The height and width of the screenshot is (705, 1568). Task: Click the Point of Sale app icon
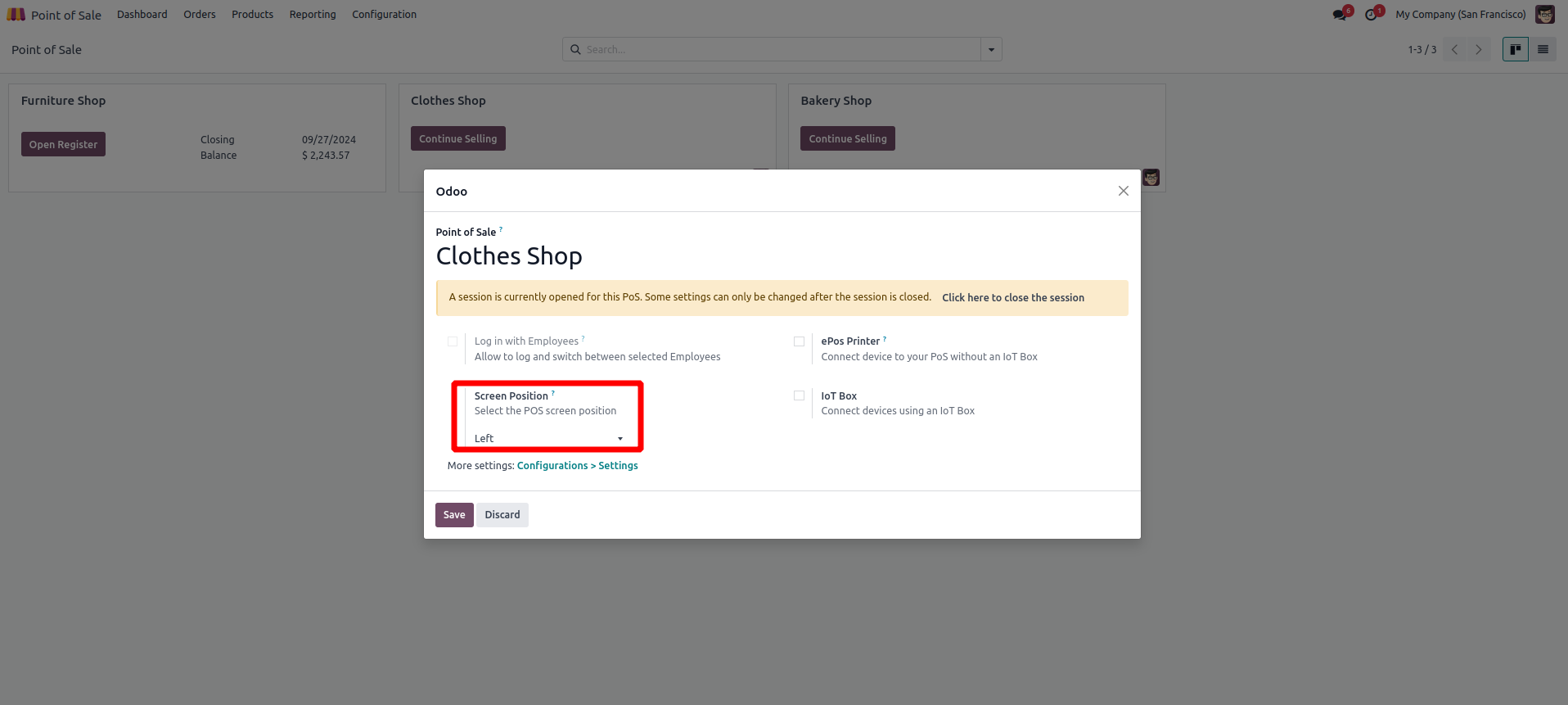[16, 15]
